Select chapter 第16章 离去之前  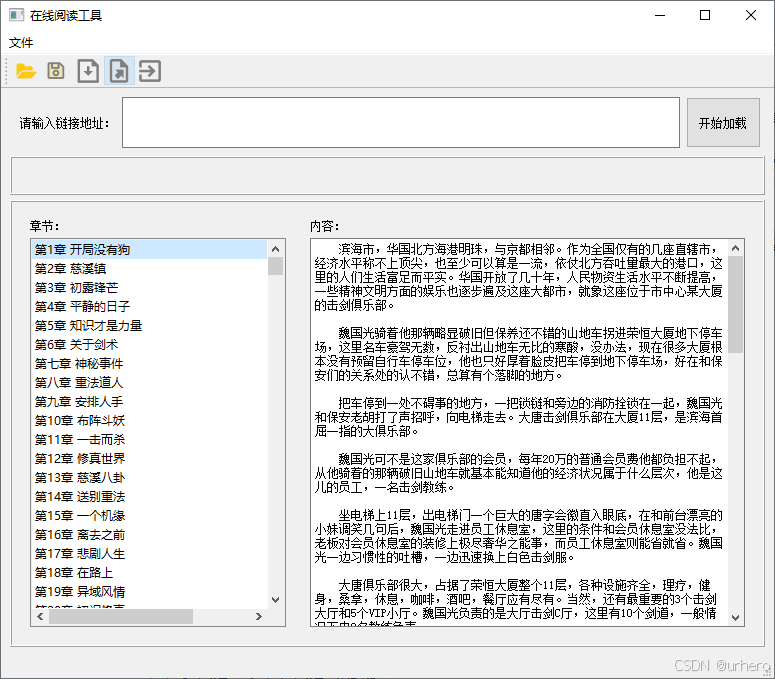click(149, 535)
